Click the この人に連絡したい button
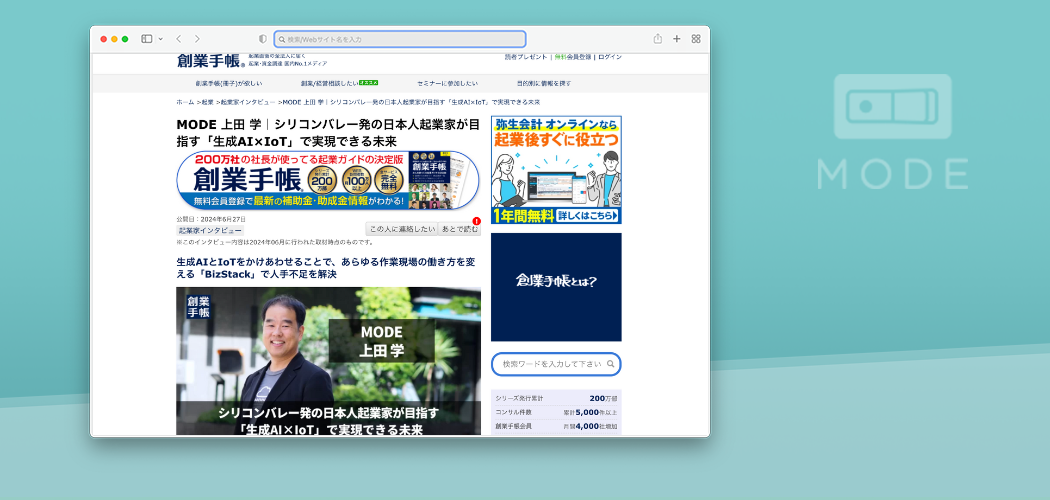 click(x=402, y=229)
